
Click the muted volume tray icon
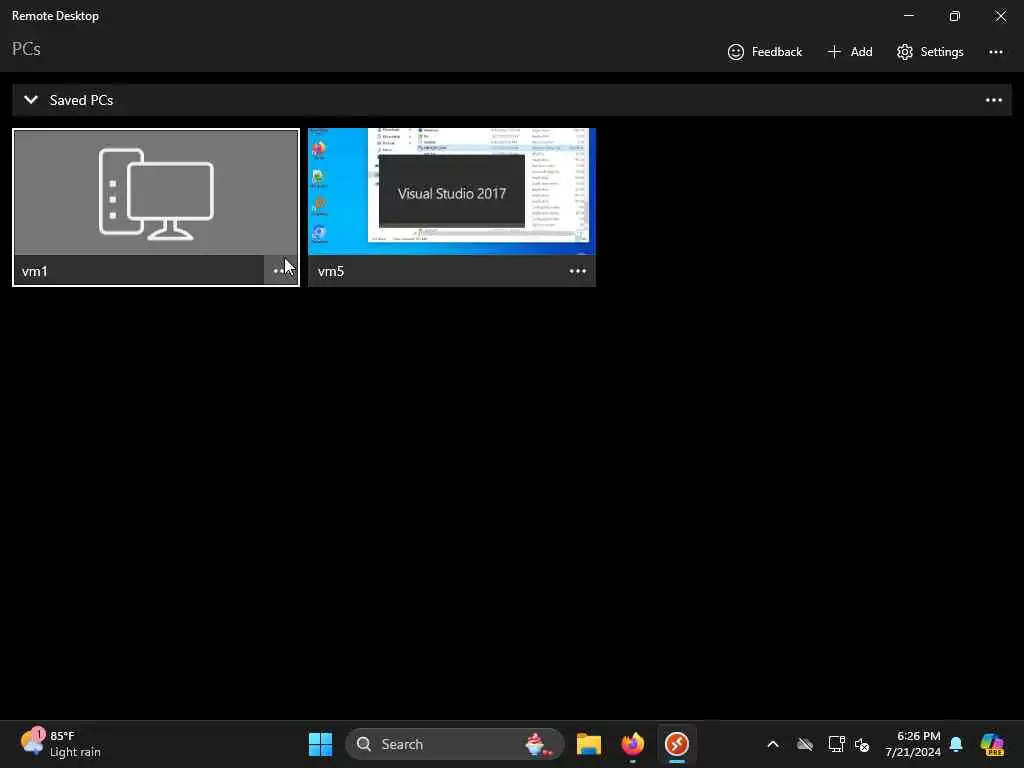(x=862, y=744)
